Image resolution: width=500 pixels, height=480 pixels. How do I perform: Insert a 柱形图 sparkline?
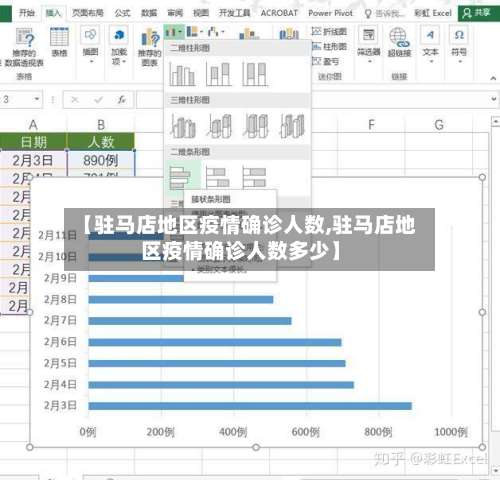pos(329,46)
